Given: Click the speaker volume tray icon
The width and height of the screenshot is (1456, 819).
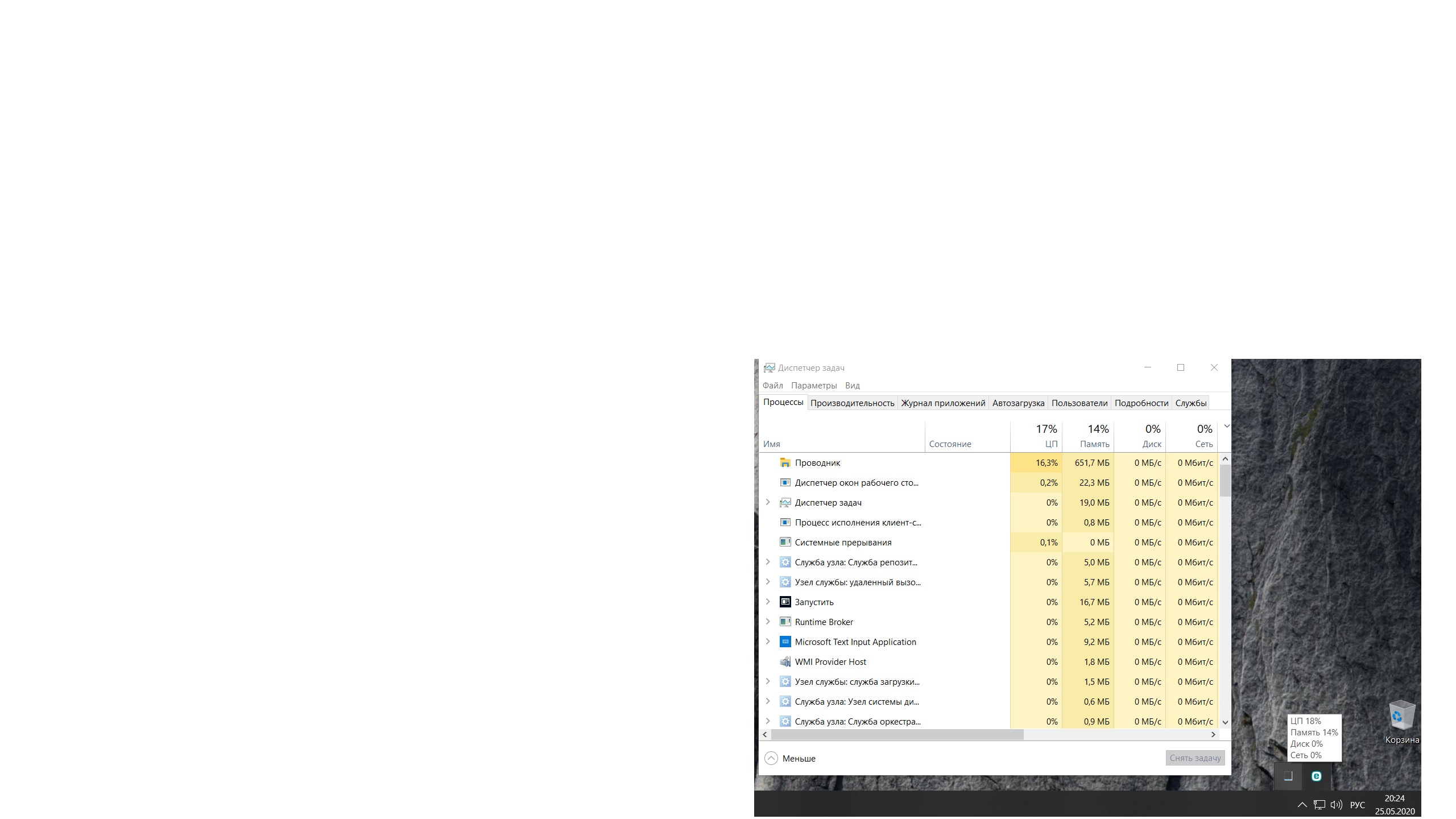Looking at the screenshot, I should [1337, 805].
